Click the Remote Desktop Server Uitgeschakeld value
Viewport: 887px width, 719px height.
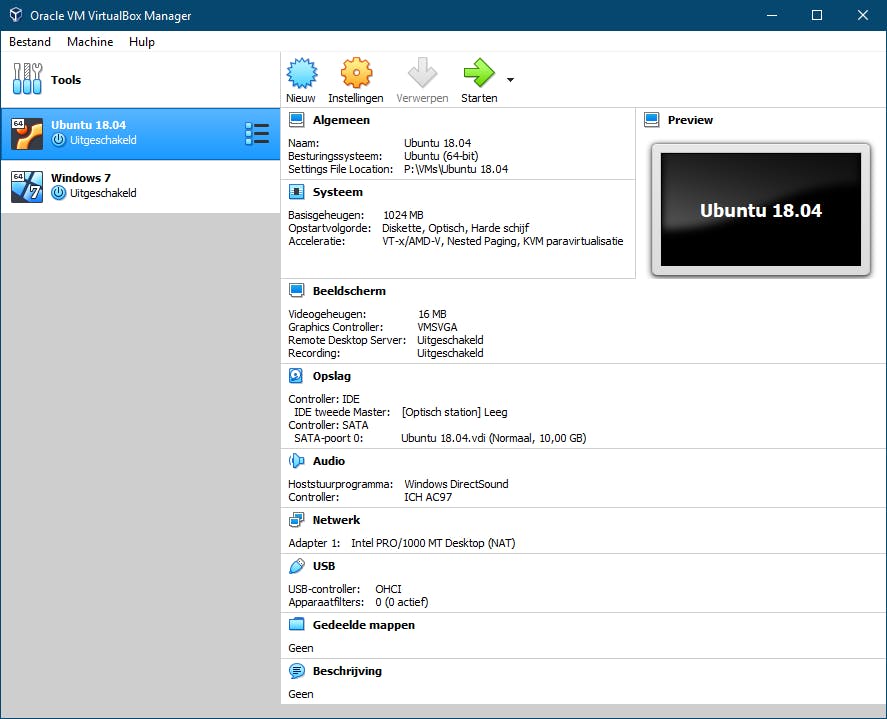tap(450, 340)
